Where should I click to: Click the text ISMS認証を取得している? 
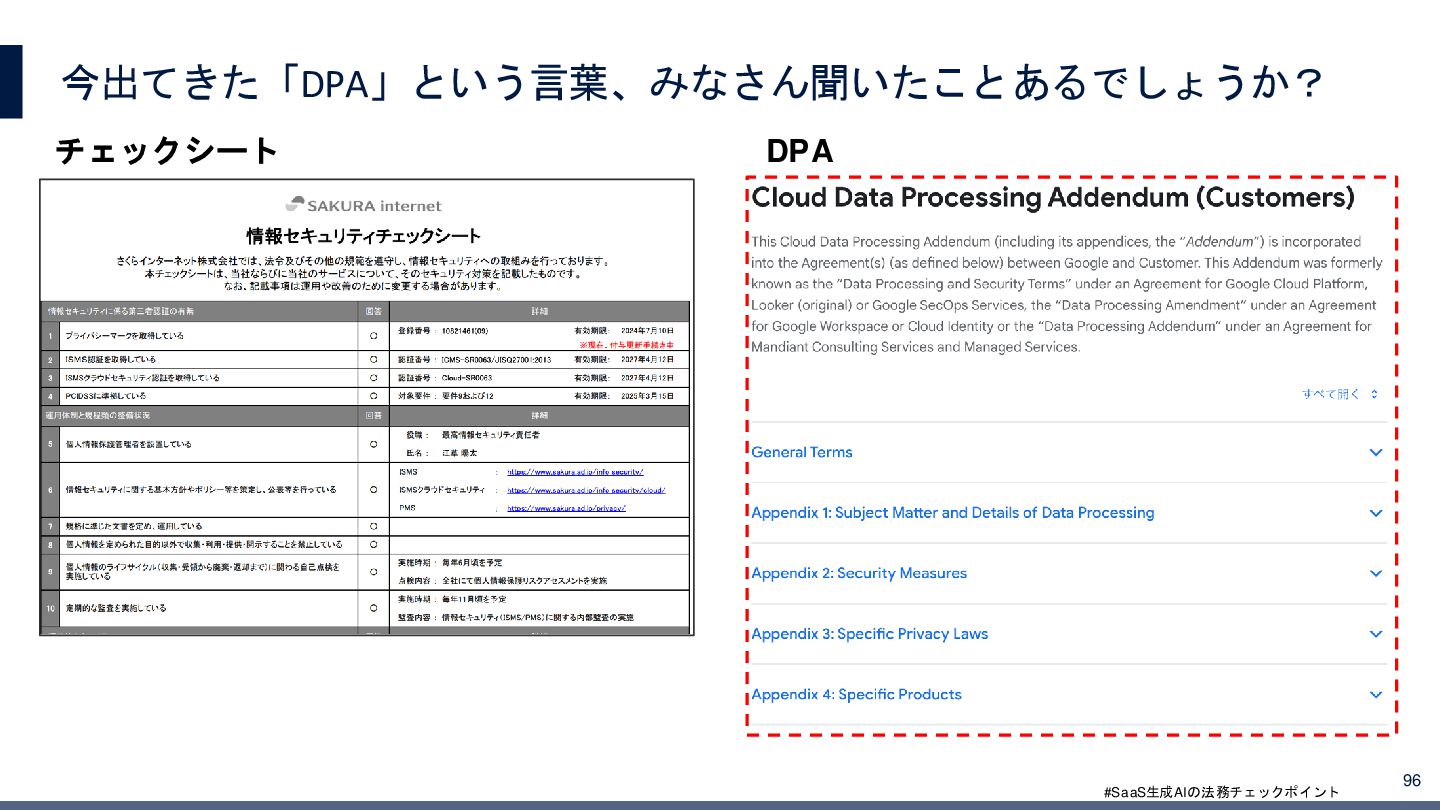110,359
